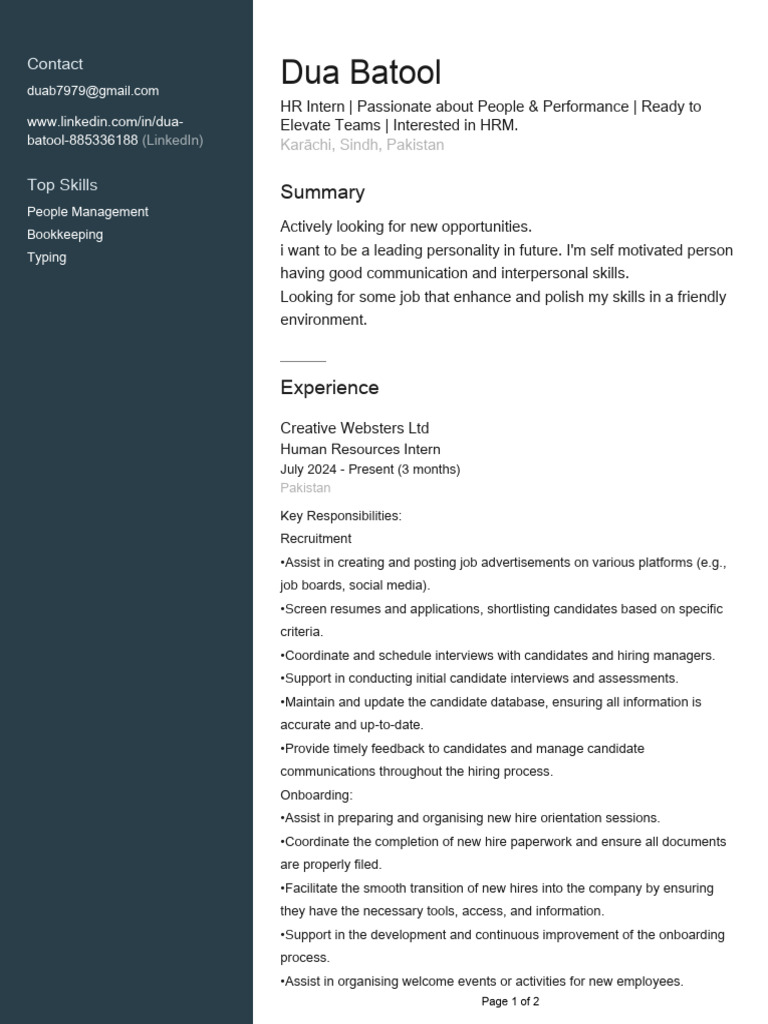Image resolution: width=768 pixels, height=1024 pixels.
Task: Select the Top Skills heading
Action: tap(62, 185)
